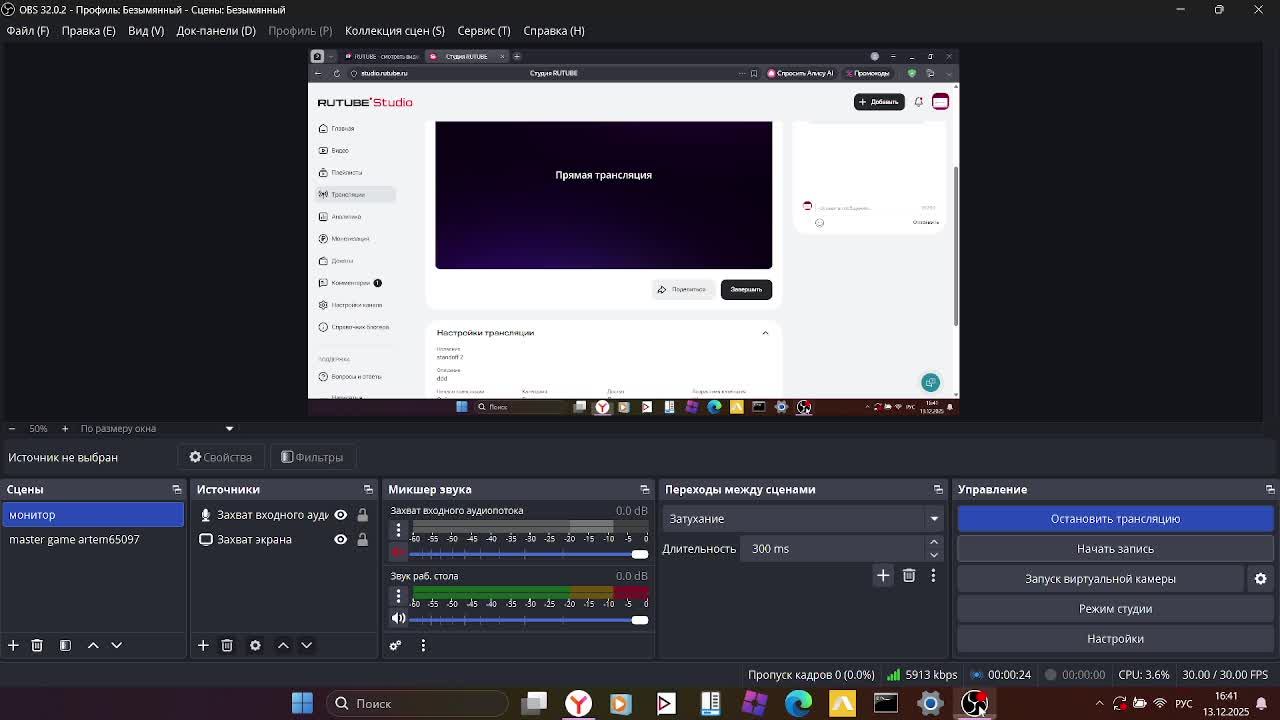Image resolution: width=1280 pixels, height=720 pixels.
Task: Hide the Захват экрана source
Action: pyautogui.click(x=340, y=539)
